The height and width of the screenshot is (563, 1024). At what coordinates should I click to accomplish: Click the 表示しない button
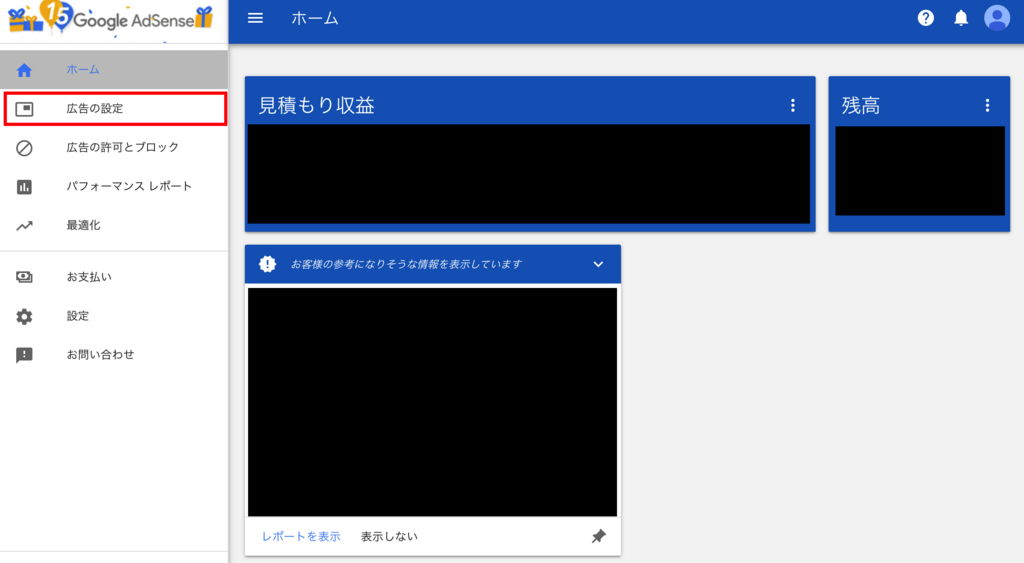point(389,536)
